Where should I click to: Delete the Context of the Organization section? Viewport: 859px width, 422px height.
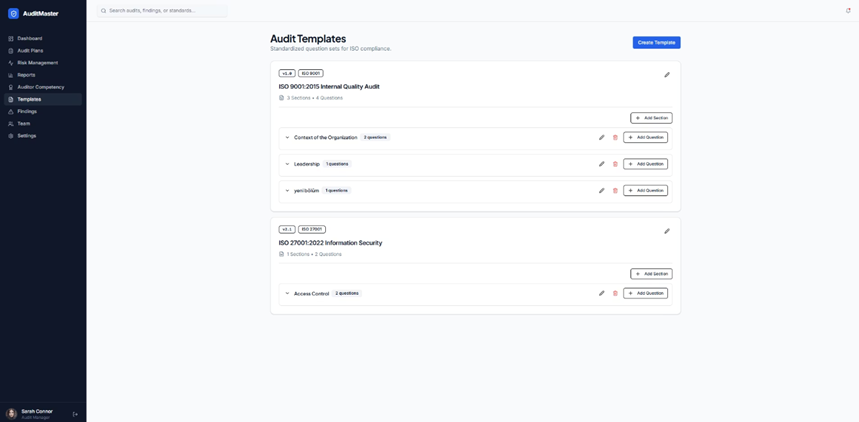615,138
